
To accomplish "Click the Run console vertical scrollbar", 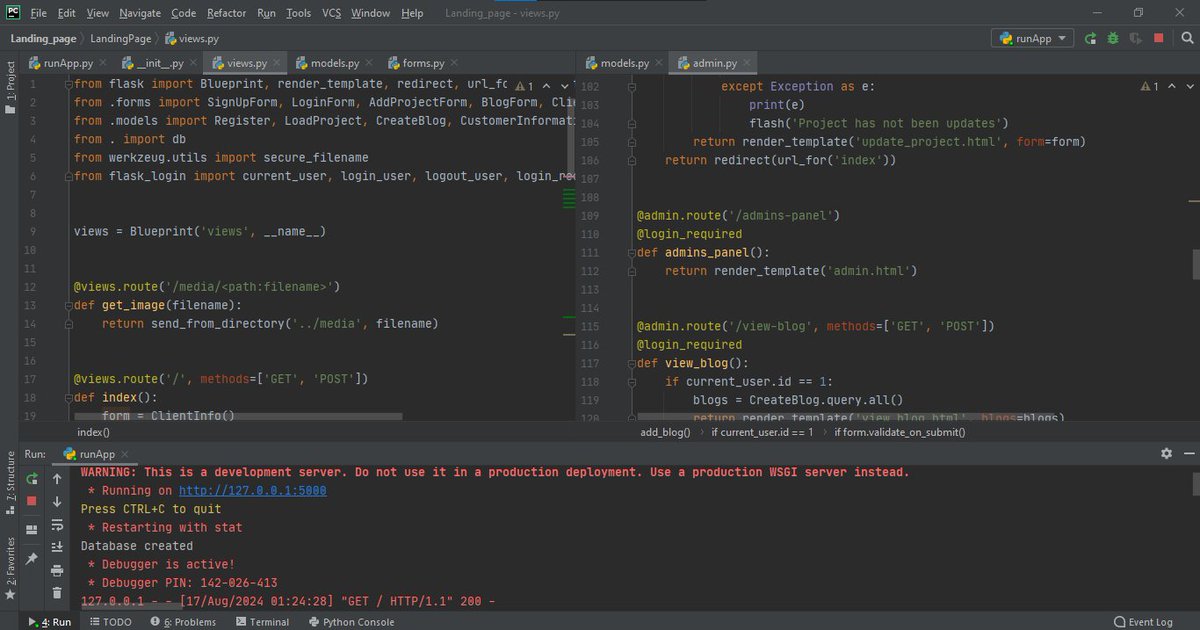I will [x=1195, y=484].
